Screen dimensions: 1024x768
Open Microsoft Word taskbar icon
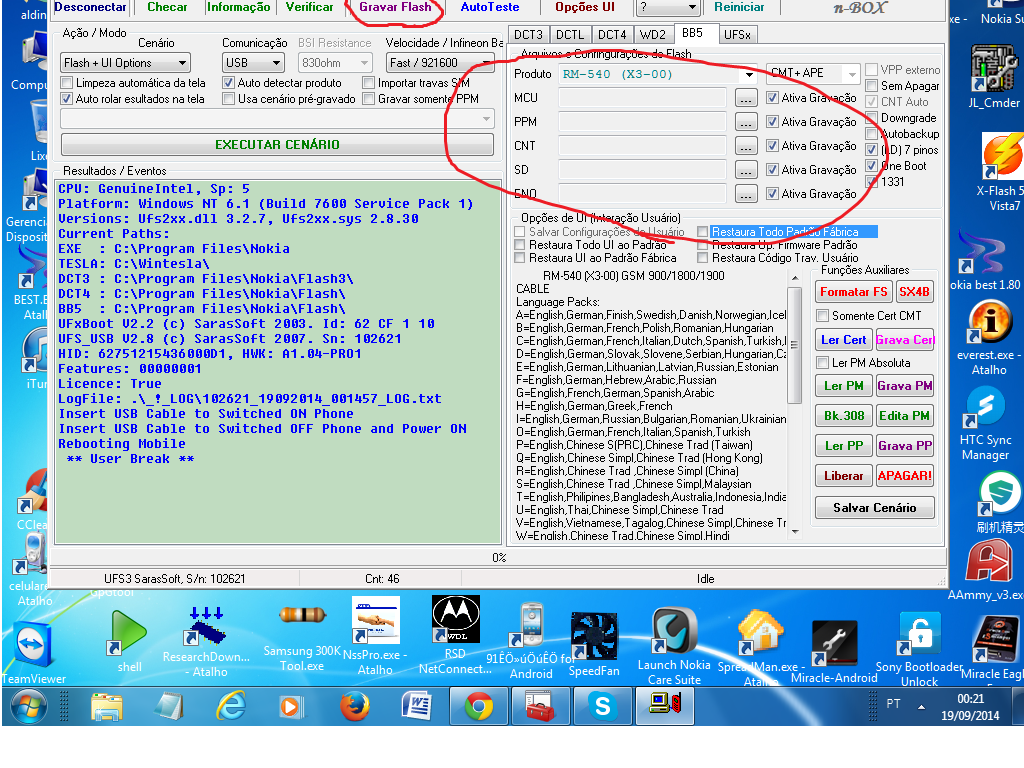coord(417,706)
